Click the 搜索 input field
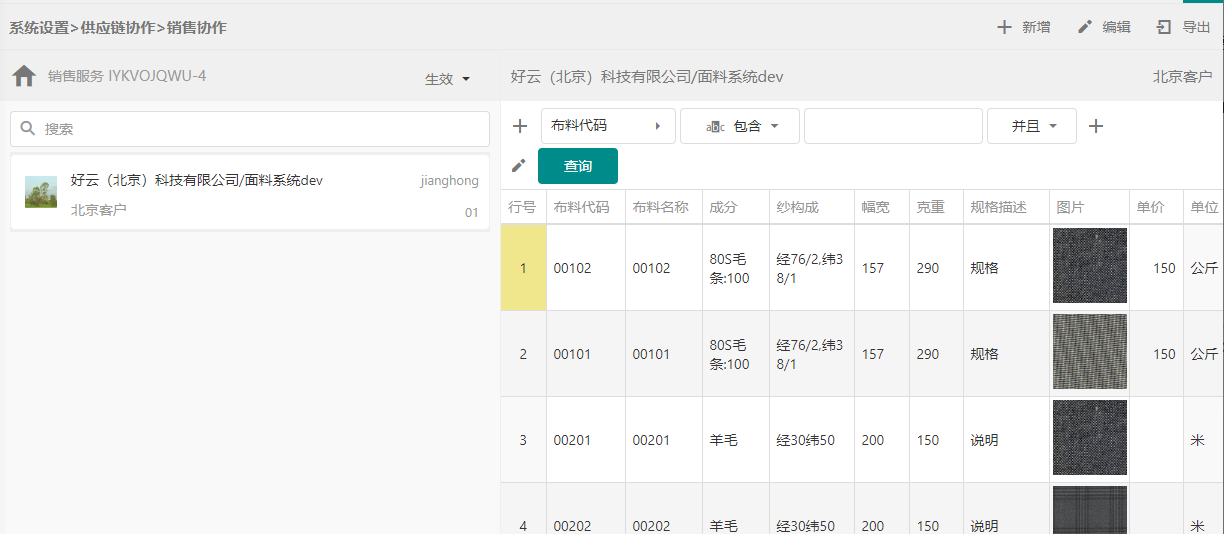This screenshot has height=534, width=1224. [250, 129]
